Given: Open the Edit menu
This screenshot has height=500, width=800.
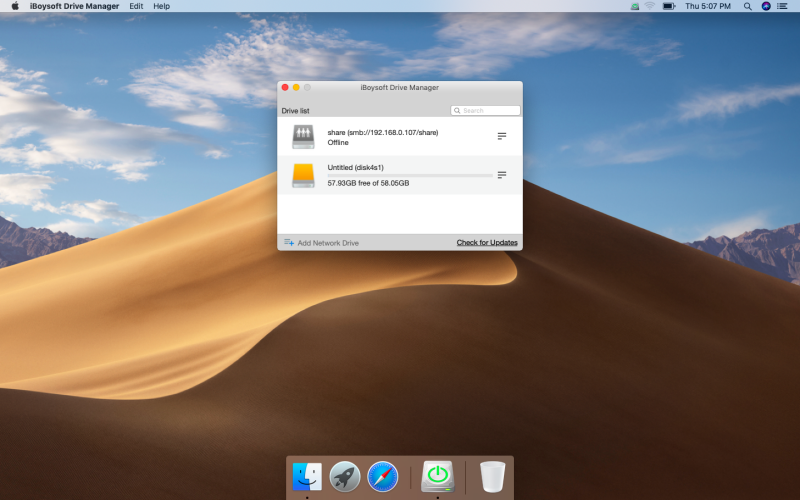Looking at the screenshot, I should point(136,6).
